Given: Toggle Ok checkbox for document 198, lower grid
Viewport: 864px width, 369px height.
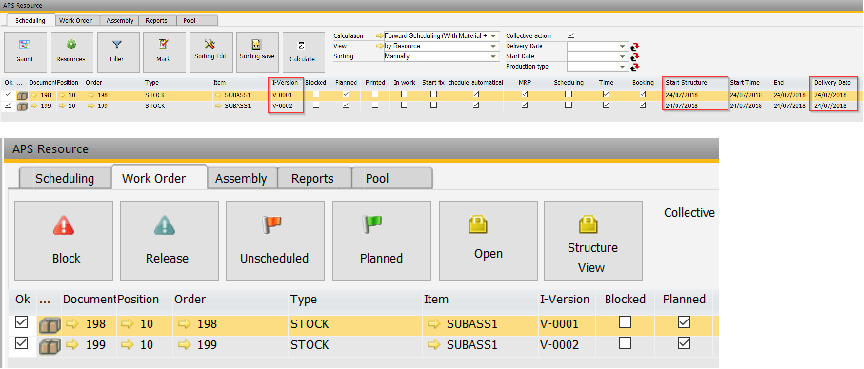Looking at the screenshot, I should (21, 323).
